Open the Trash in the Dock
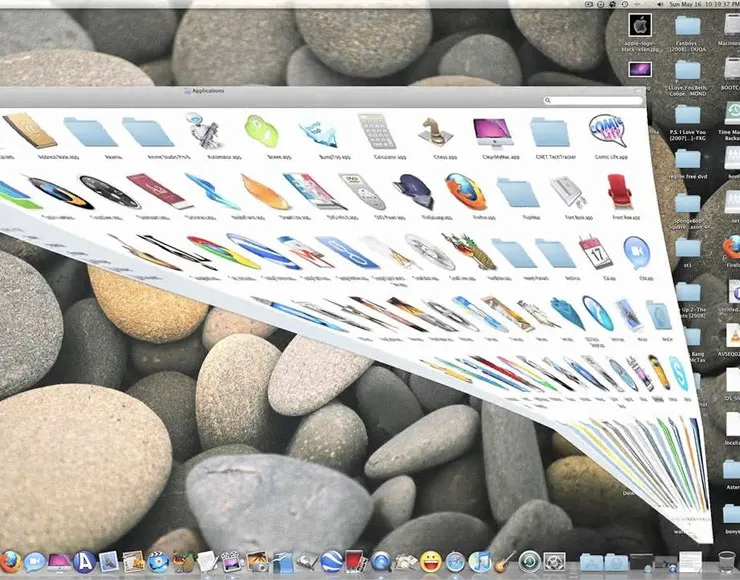 727,562
